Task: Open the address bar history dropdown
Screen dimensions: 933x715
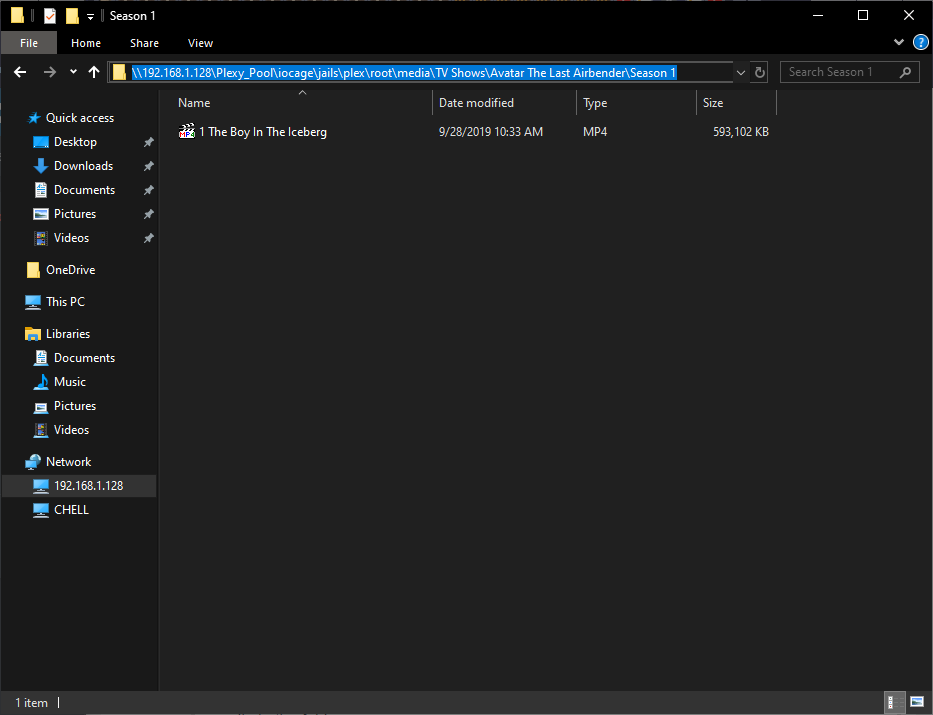Action: click(741, 72)
